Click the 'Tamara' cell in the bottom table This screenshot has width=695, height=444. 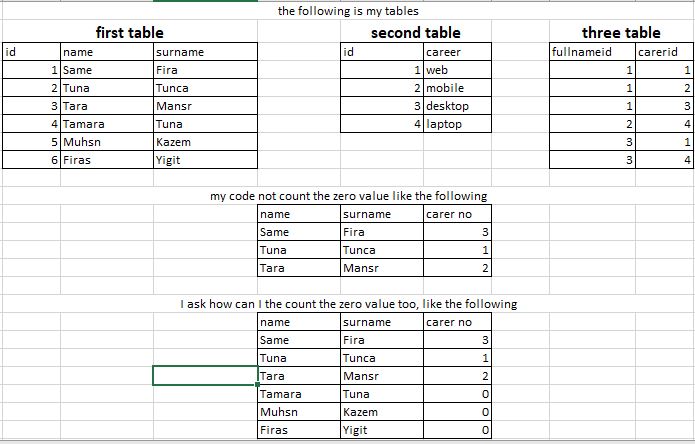coord(299,394)
